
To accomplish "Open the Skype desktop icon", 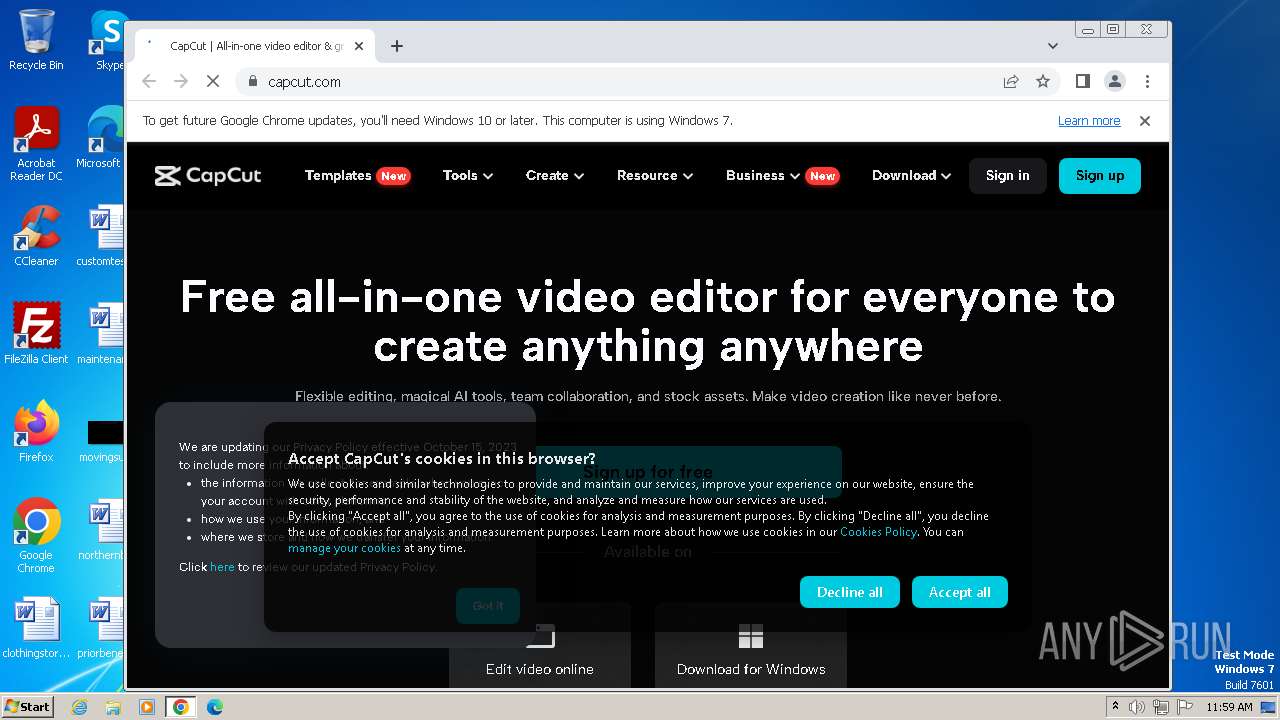I will click(109, 40).
